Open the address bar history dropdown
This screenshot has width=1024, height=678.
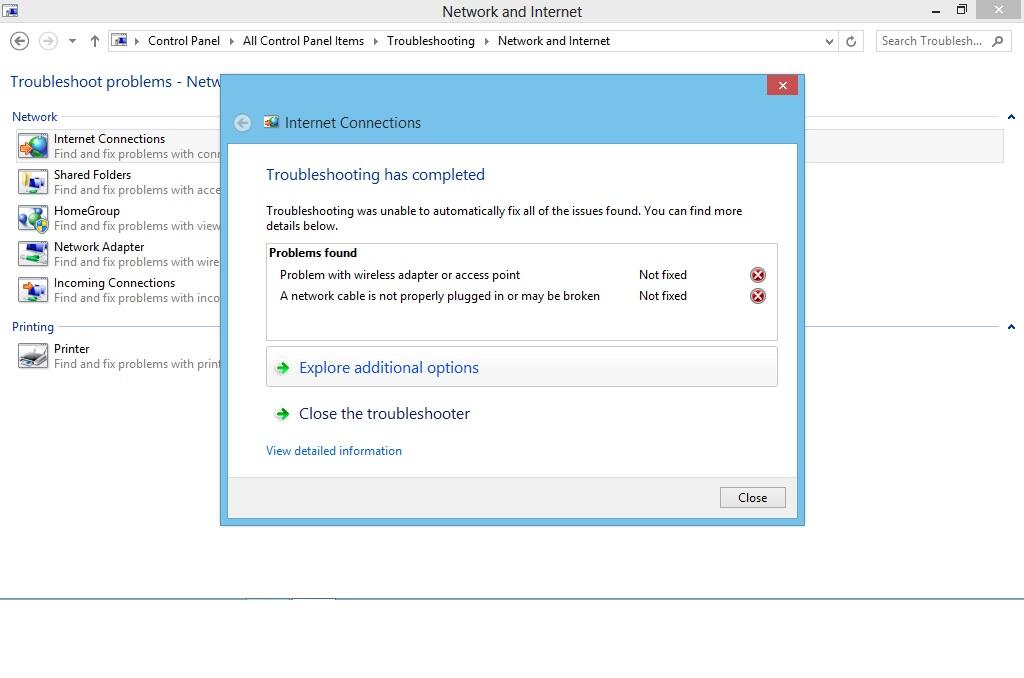[x=829, y=41]
